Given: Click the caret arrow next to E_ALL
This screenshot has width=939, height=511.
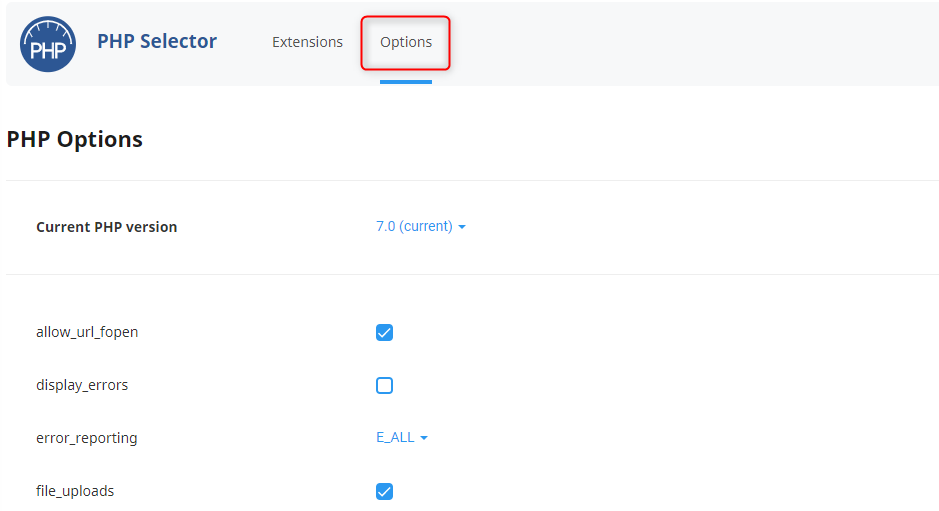Looking at the screenshot, I should pyautogui.click(x=424, y=438).
